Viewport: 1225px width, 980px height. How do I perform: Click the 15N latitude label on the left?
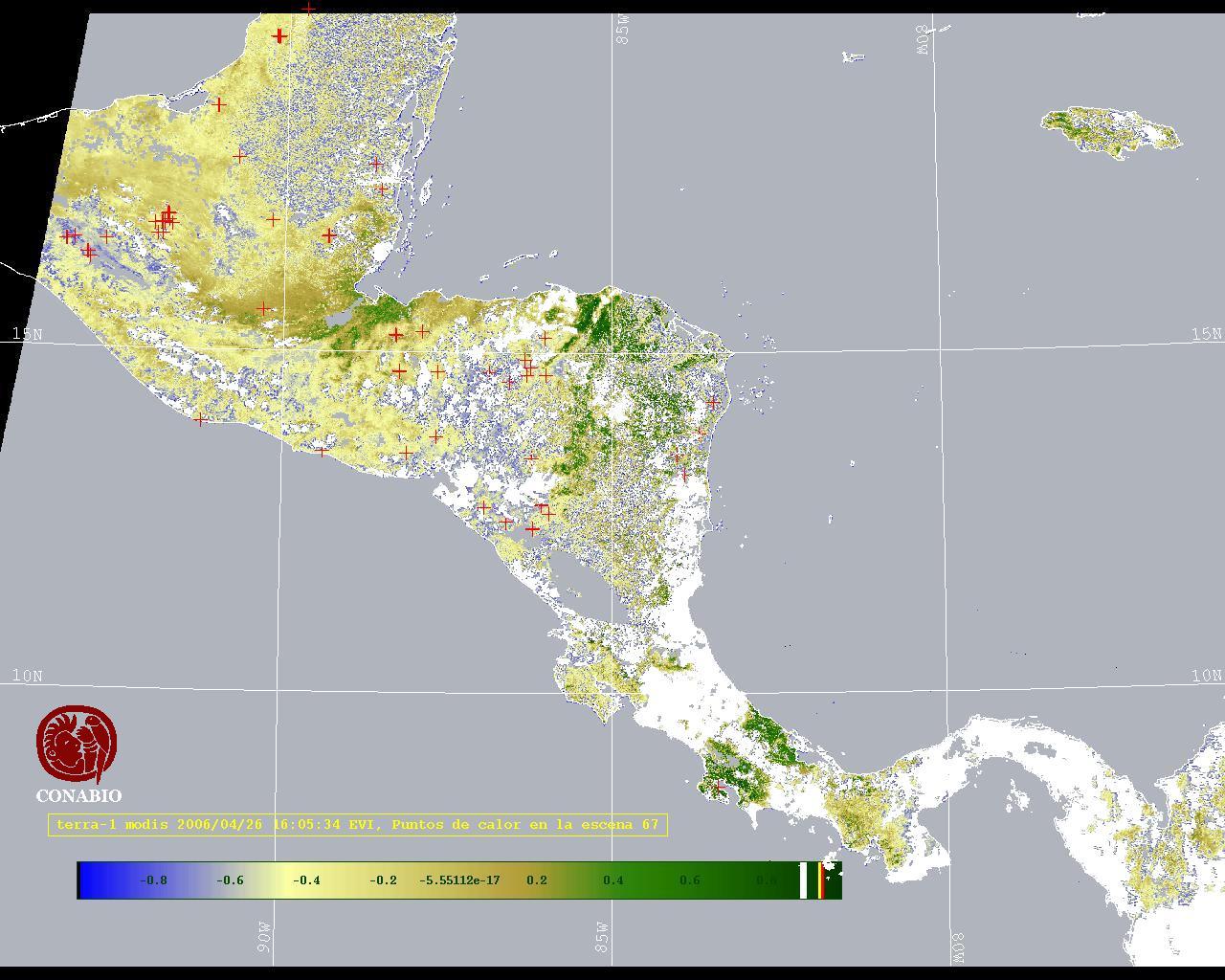coord(28,334)
